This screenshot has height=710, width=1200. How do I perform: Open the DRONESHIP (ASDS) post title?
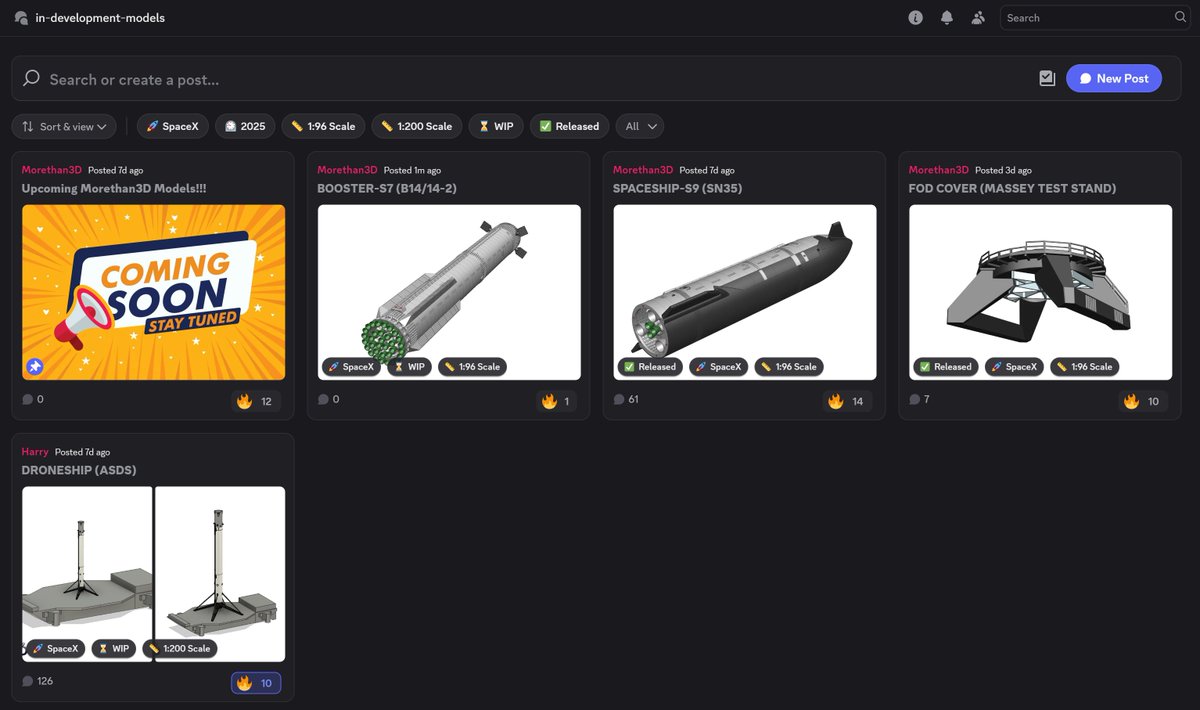pos(79,470)
